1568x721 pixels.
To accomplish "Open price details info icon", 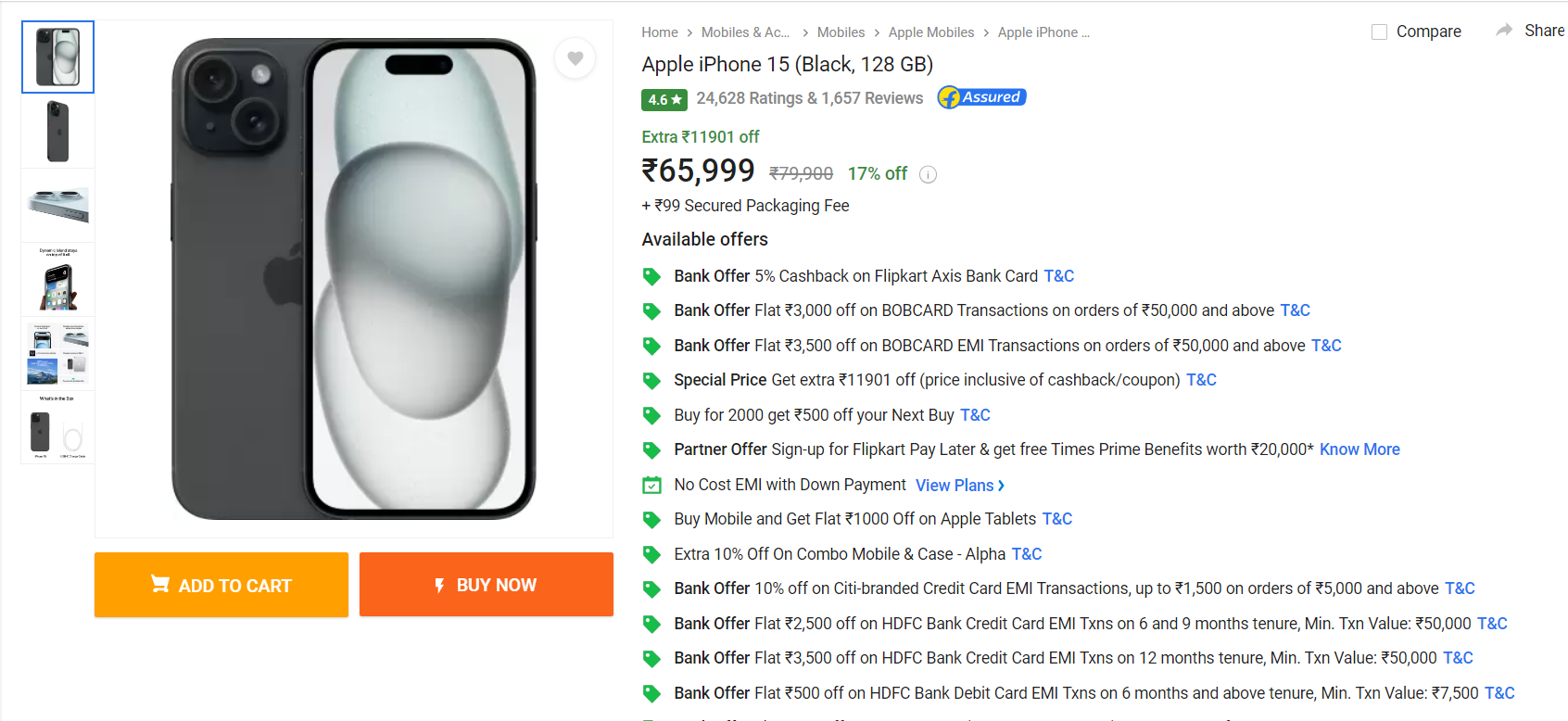I will 928,174.
